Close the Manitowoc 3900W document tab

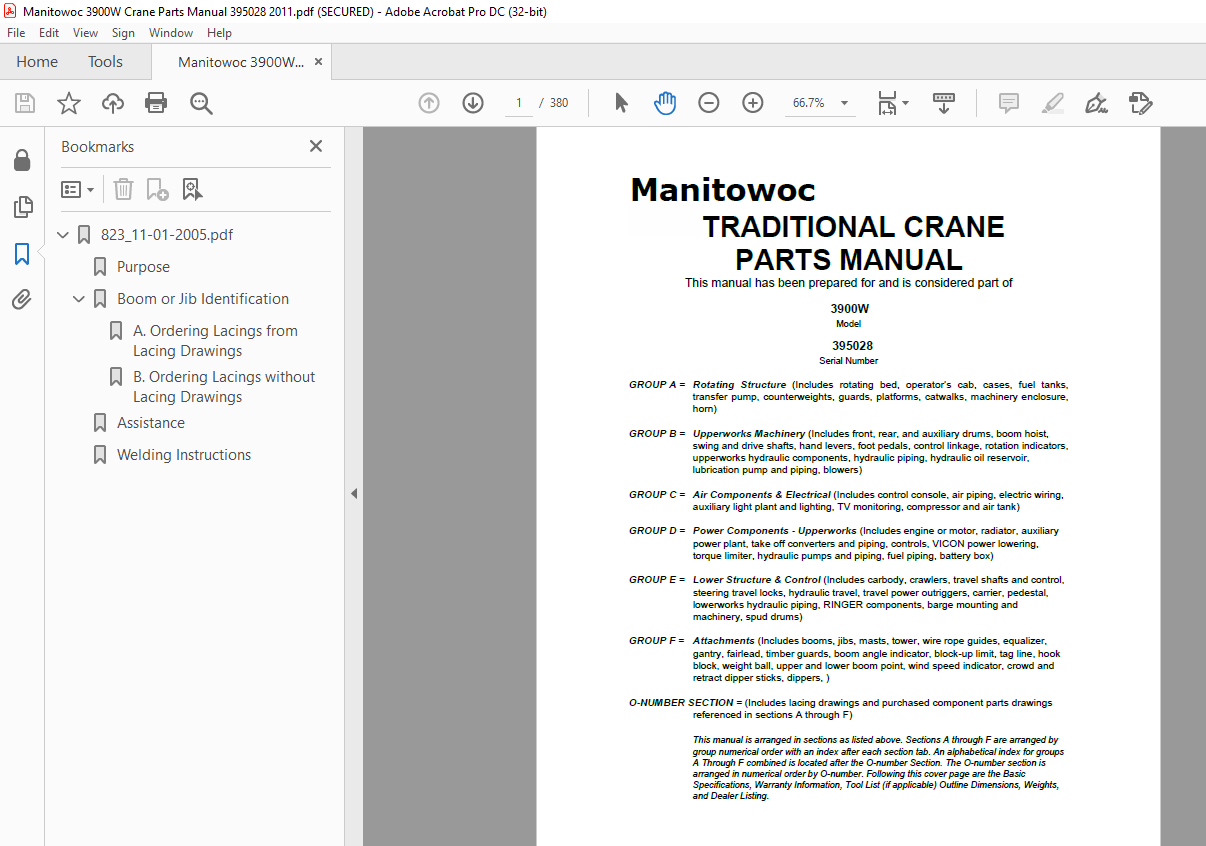[319, 62]
